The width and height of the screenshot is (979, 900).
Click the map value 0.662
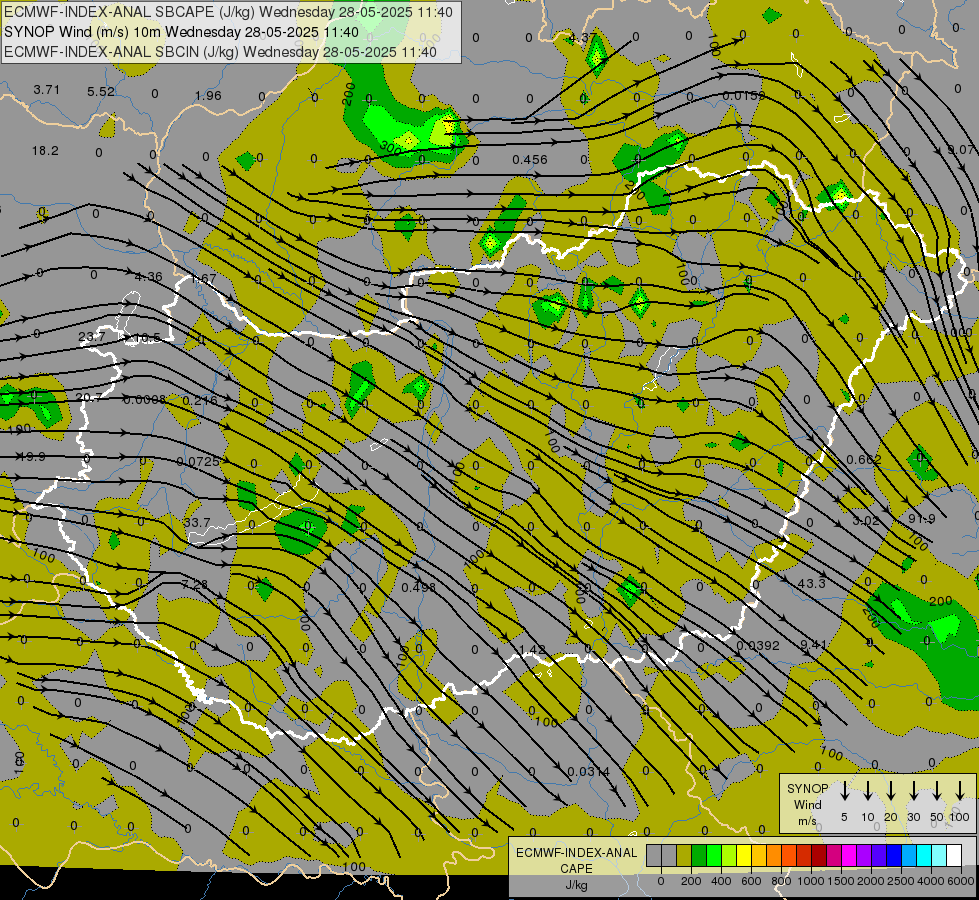point(864,460)
